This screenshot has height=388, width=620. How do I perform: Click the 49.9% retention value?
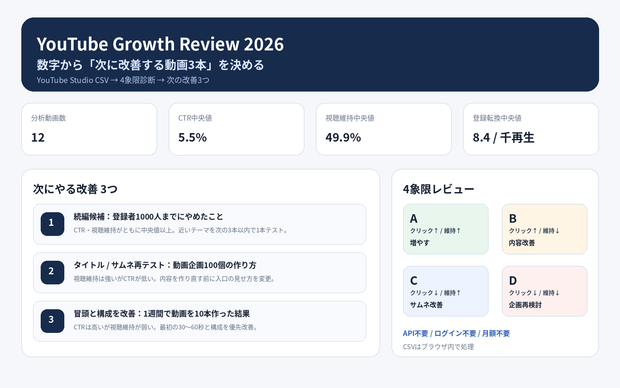(x=343, y=138)
